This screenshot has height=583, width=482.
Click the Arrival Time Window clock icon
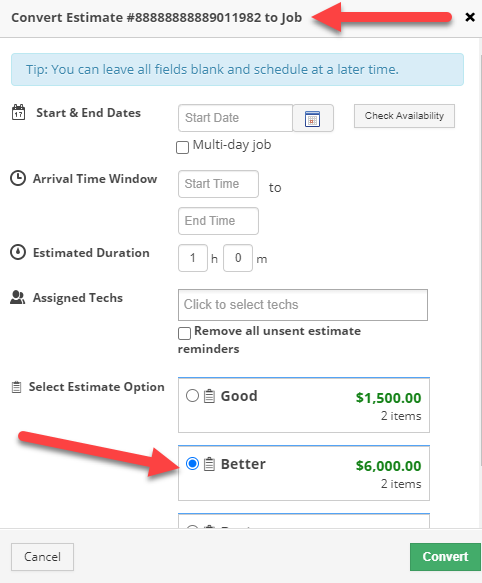coord(18,178)
